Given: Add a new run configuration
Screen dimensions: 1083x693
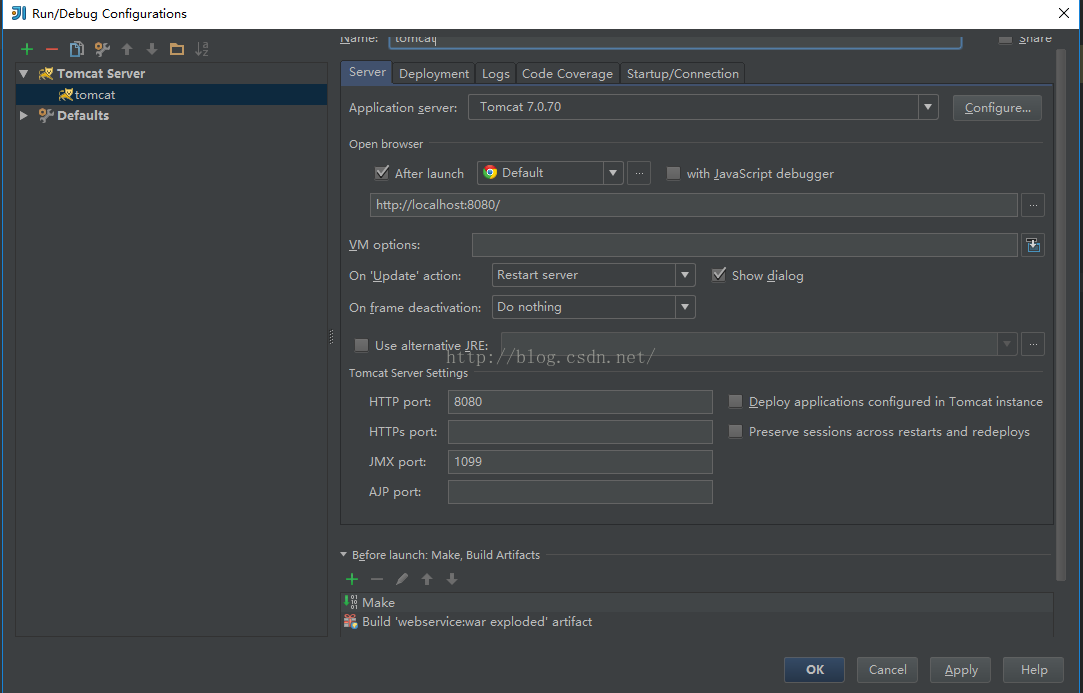Looking at the screenshot, I should (27, 49).
